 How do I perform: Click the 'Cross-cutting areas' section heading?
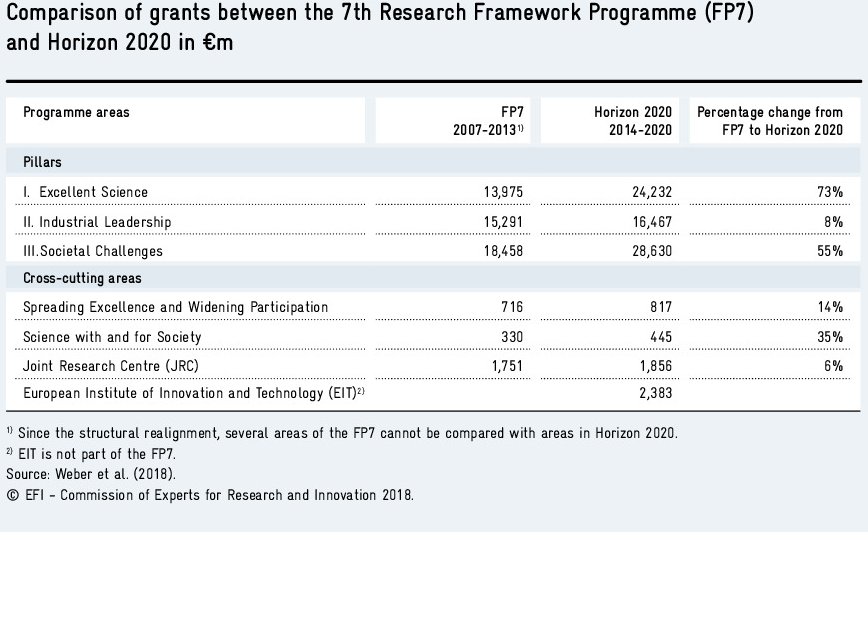(x=82, y=278)
